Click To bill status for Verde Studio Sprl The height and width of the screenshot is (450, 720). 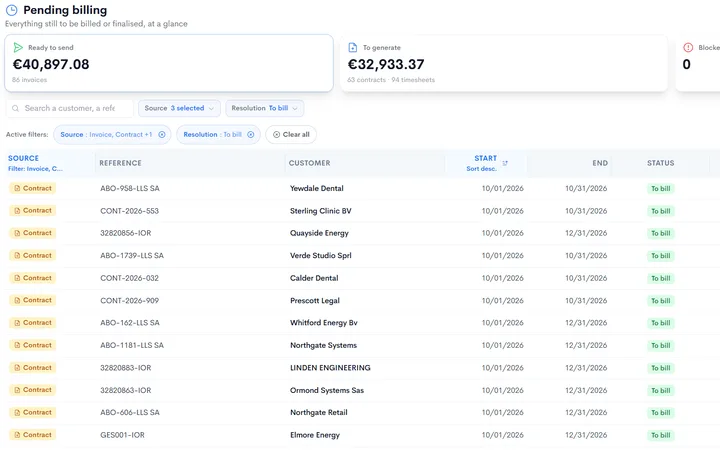point(661,256)
